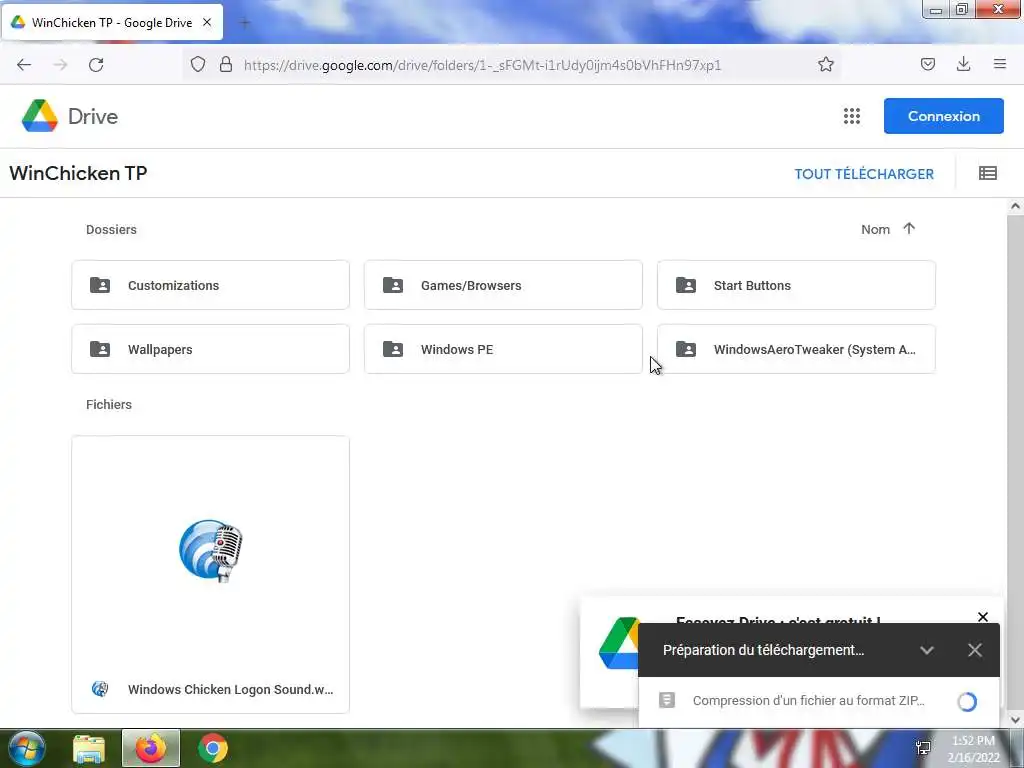Open File Explorer from the taskbar
This screenshot has width=1024, height=768.
tap(89, 749)
